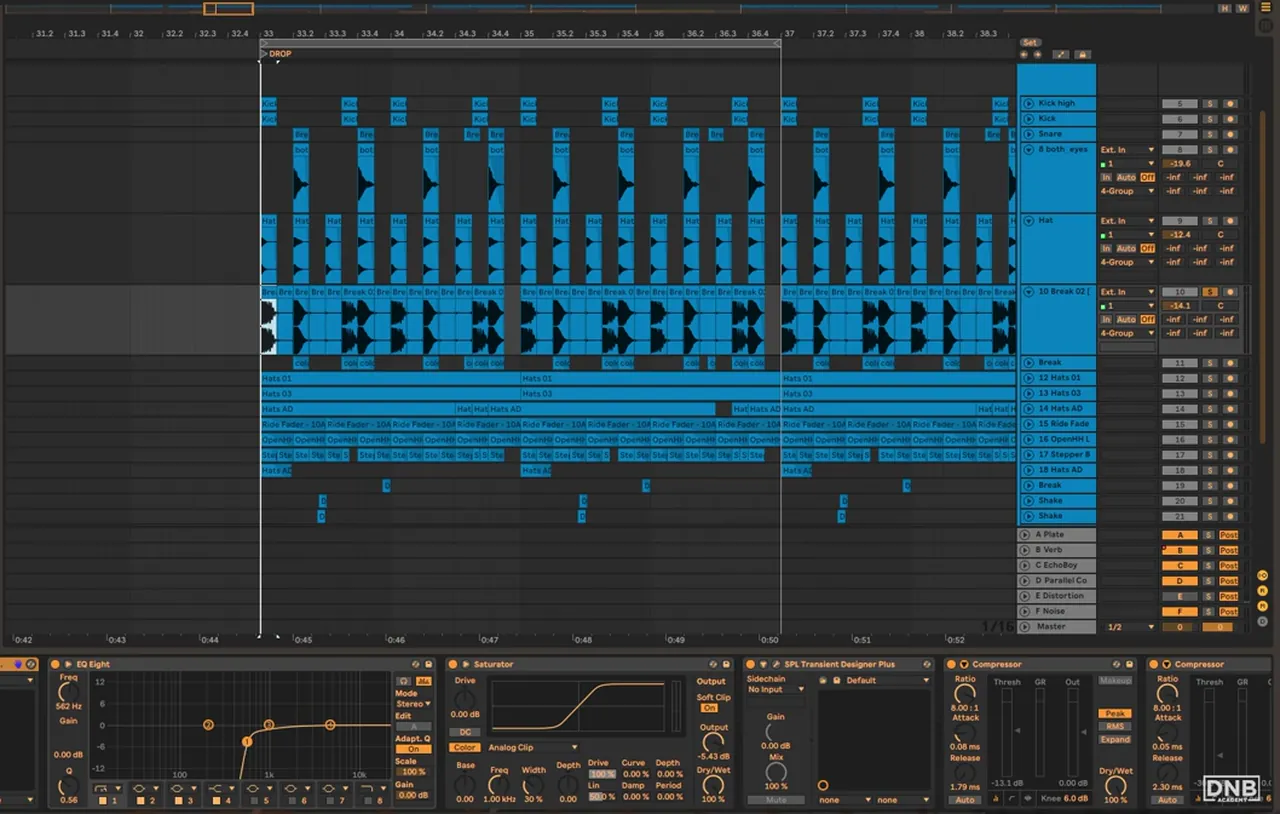Go to the previous locator
Image resolution: width=1280 pixels, height=814 pixels.
(x=1024, y=54)
